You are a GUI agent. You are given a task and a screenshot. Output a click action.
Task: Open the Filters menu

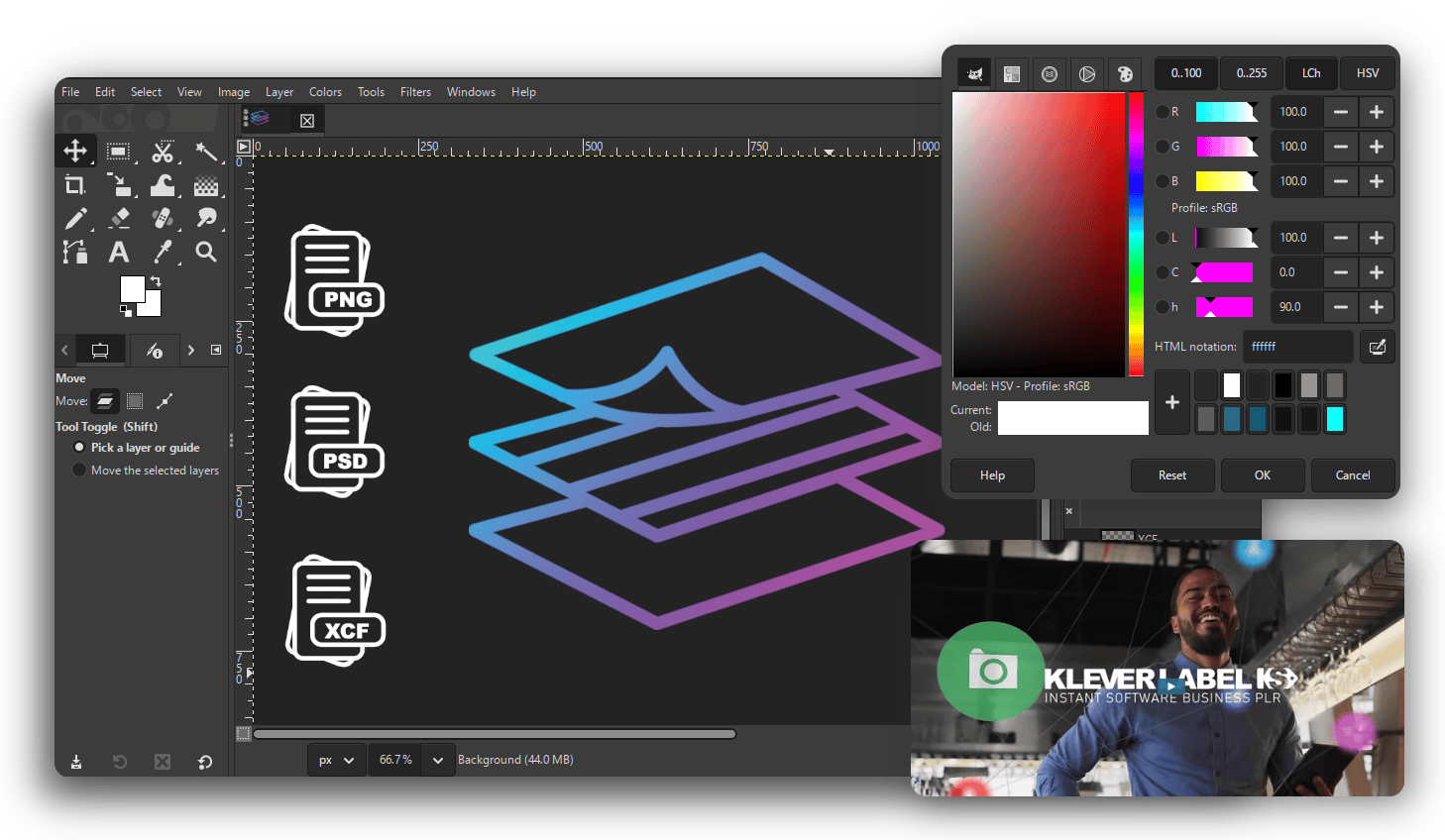pyautogui.click(x=415, y=91)
